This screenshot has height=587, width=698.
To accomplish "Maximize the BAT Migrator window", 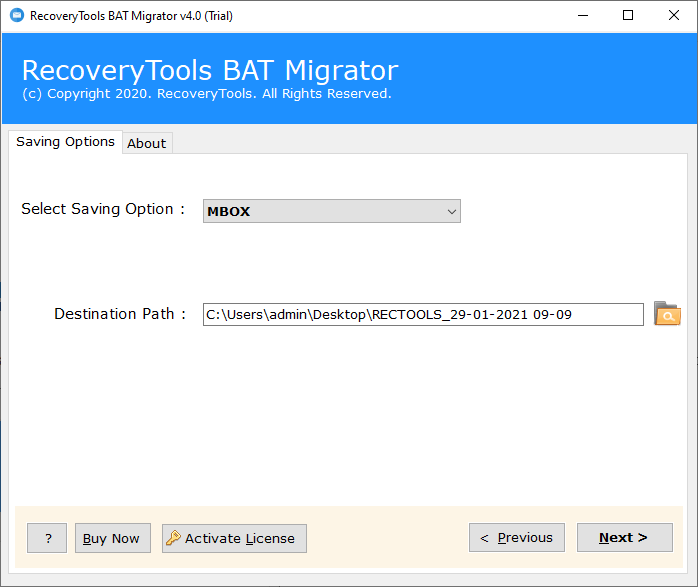I will [x=628, y=16].
